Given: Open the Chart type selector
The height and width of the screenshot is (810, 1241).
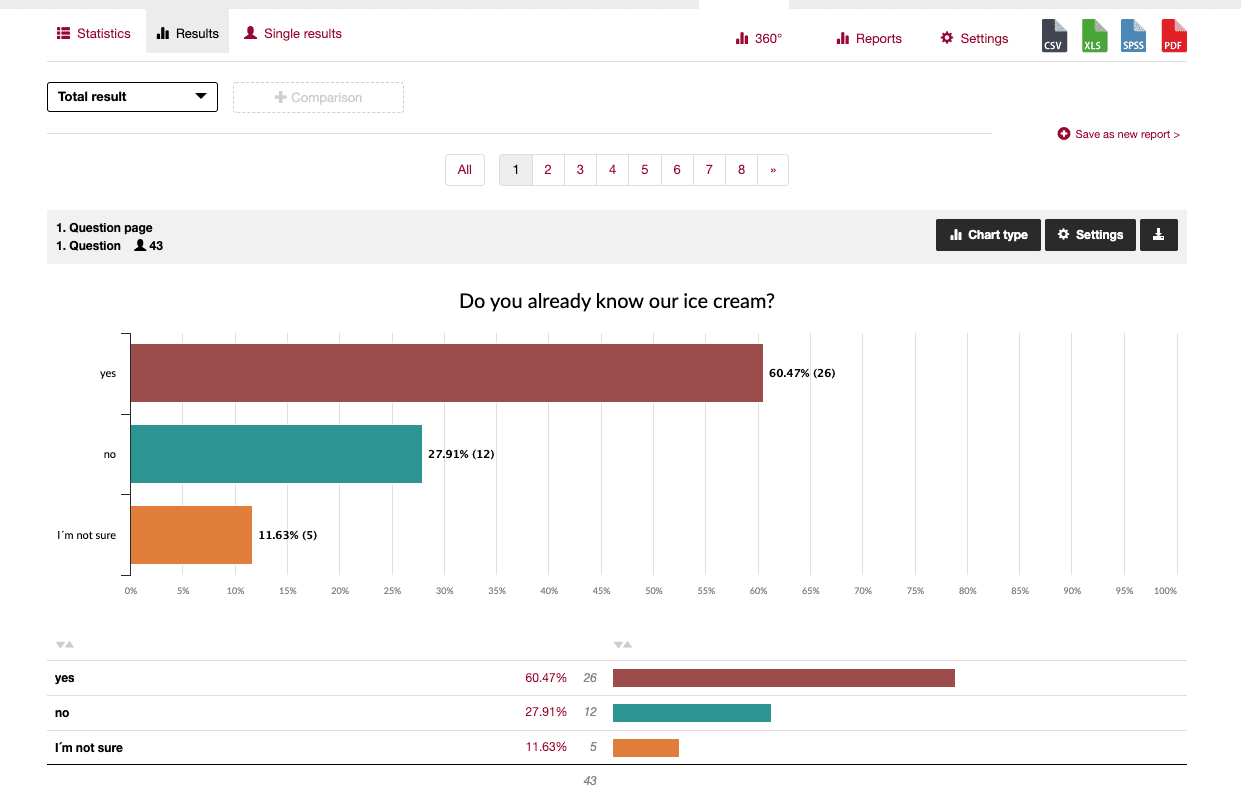Looking at the screenshot, I should (x=988, y=235).
